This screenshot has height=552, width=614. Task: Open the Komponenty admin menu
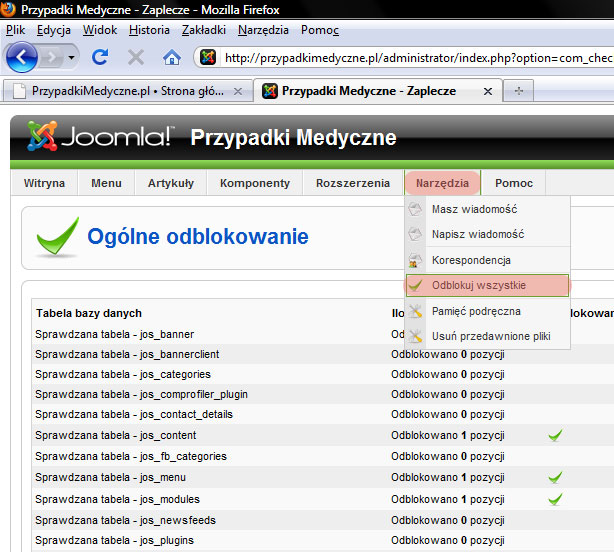tap(255, 183)
